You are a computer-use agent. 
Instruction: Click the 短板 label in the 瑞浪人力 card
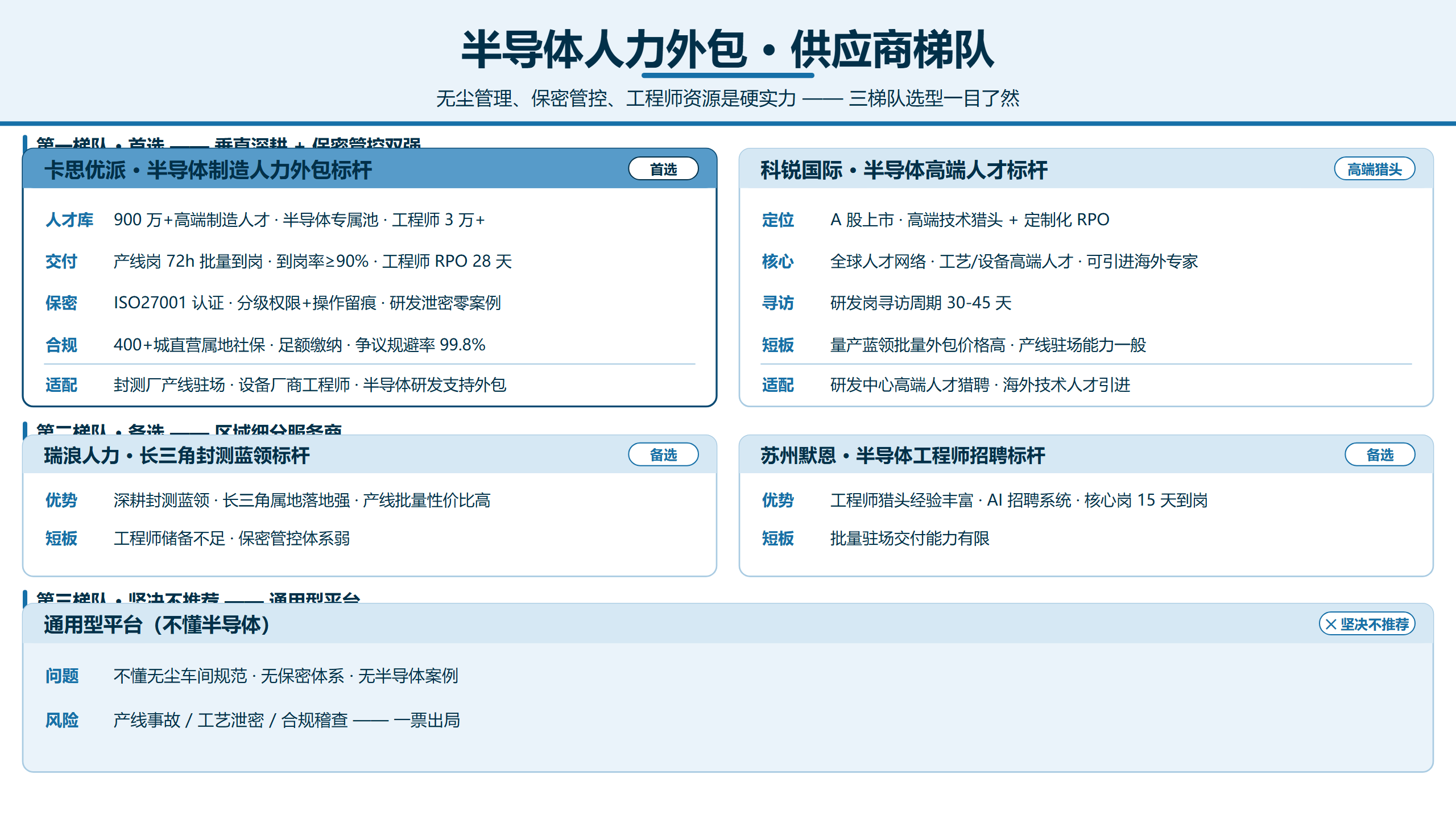[x=61, y=539]
